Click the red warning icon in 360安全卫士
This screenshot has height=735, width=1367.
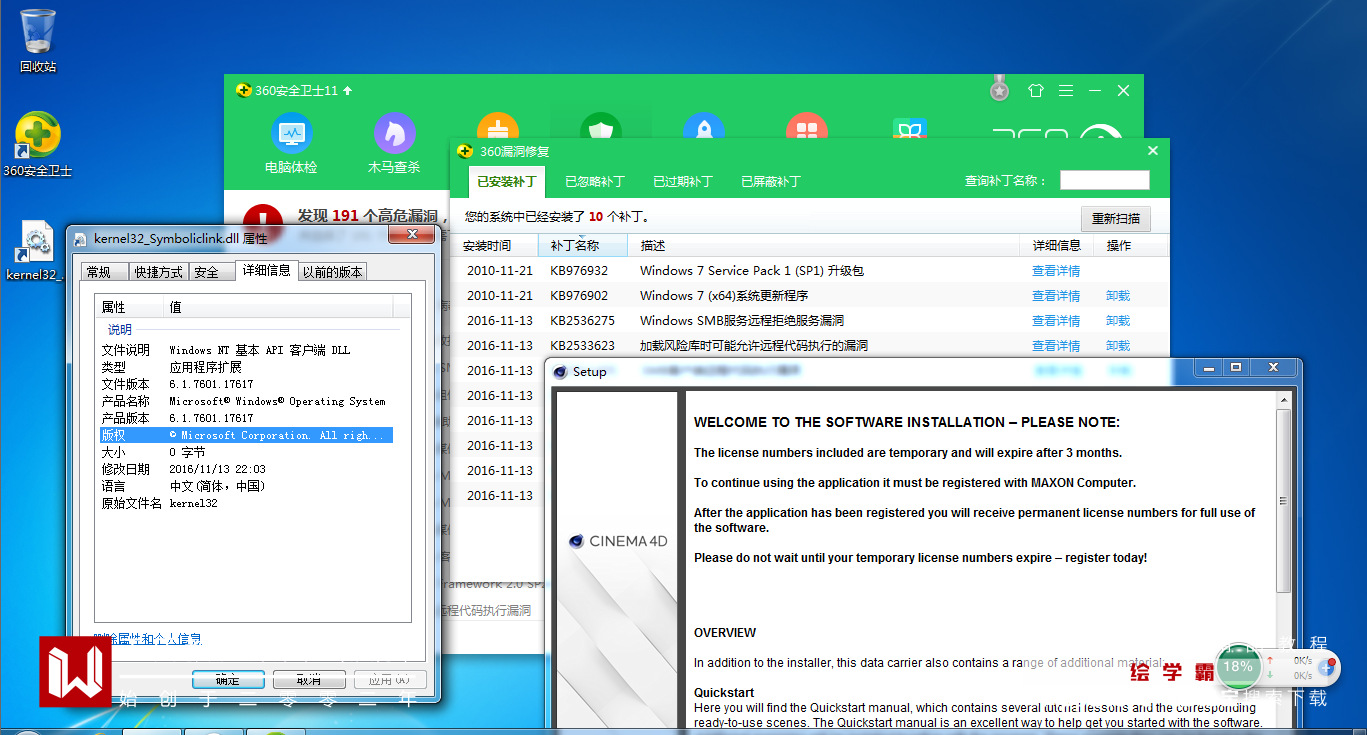tap(263, 222)
